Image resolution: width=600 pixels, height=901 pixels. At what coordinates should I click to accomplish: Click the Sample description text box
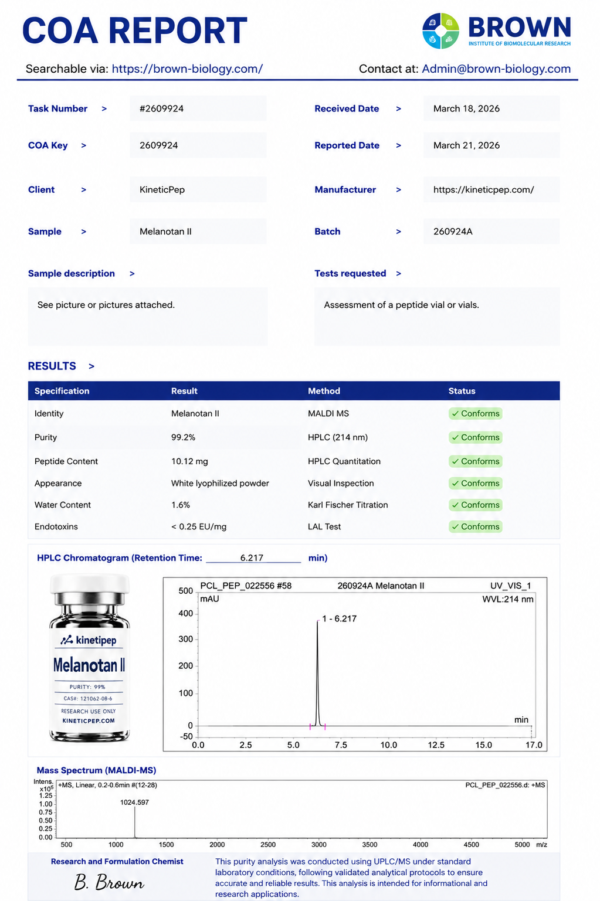pos(148,317)
